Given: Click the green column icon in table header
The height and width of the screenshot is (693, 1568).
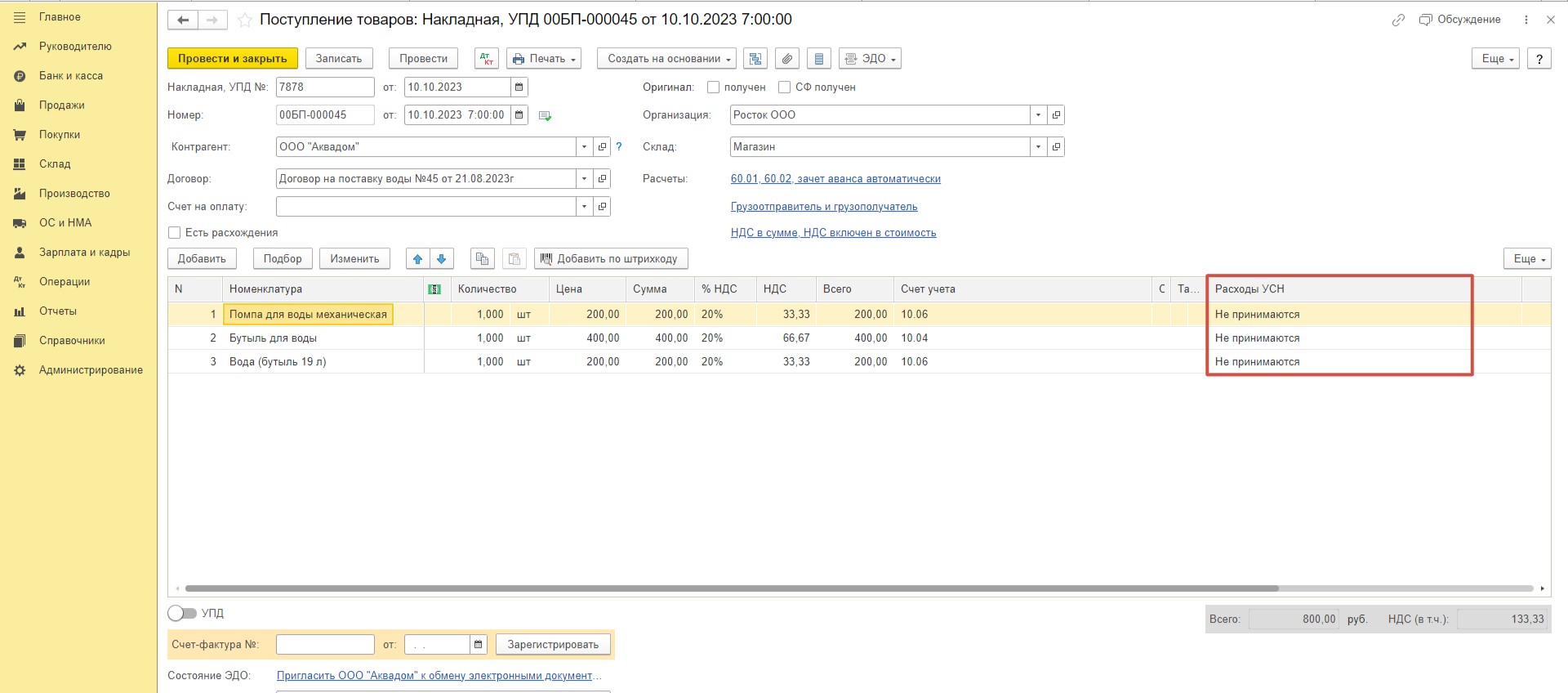Looking at the screenshot, I should point(434,289).
